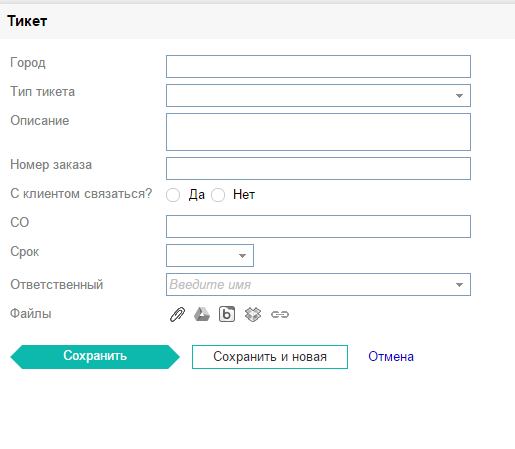Click the Отмена link
Screen dimensions: 515x449
(x=391, y=357)
